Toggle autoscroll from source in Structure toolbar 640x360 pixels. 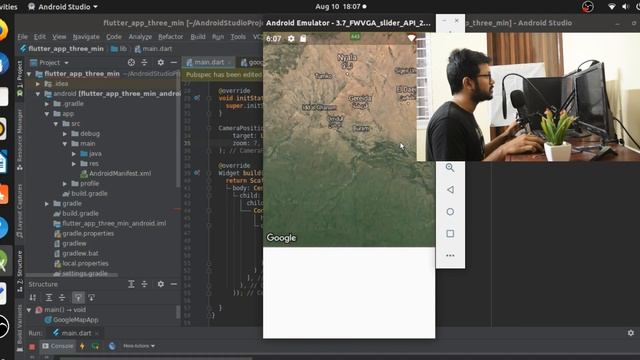point(91,298)
